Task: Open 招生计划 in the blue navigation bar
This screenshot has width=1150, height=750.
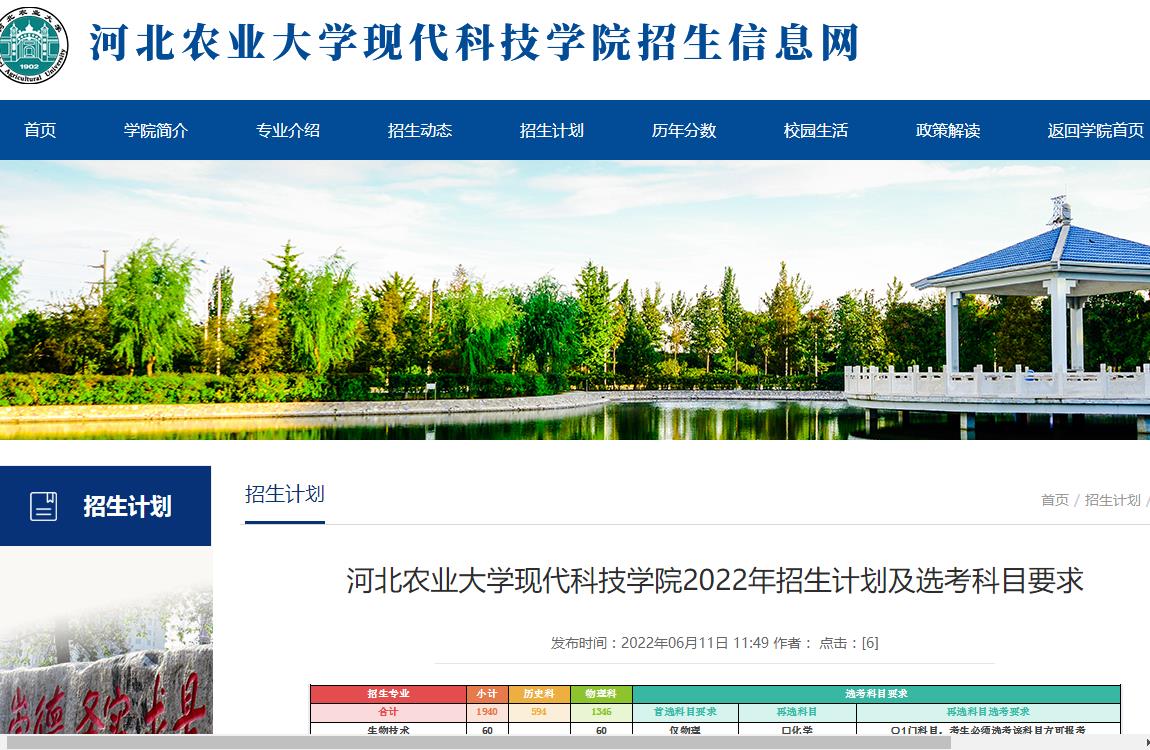Action: 552,130
